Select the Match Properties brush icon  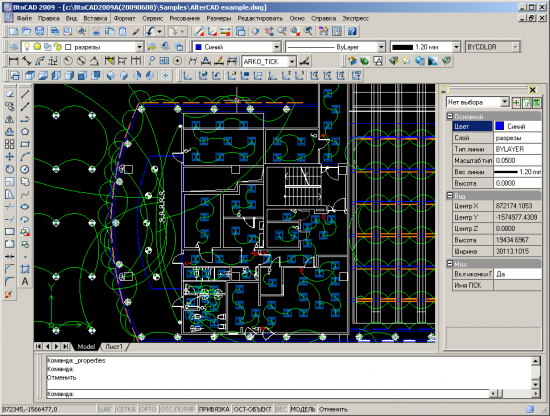(x=136, y=32)
